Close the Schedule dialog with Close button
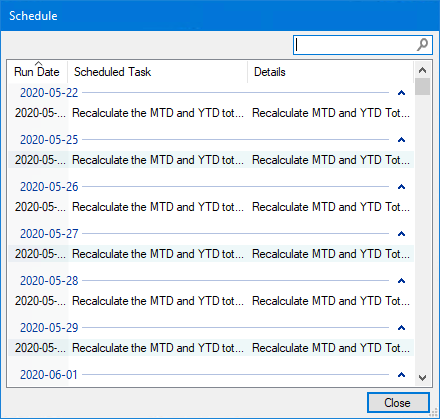 tap(398, 403)
